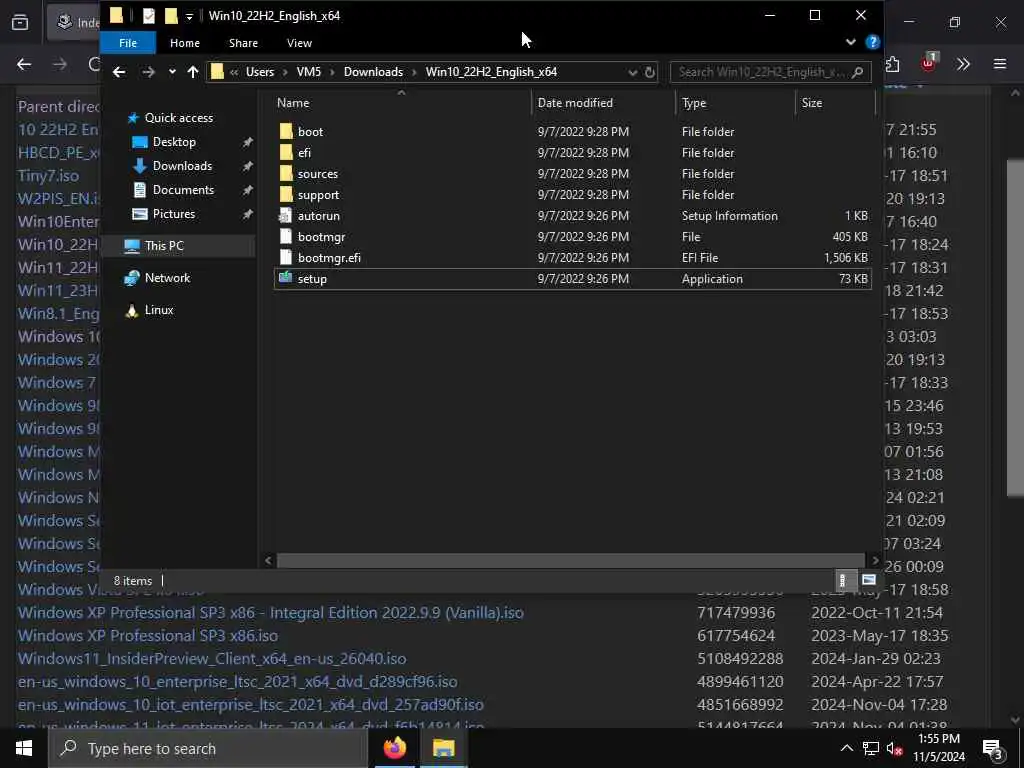Click the search magnifier icon in File Explorer
The height and width of the screenshot is (768, 1024).
point(857,72)
